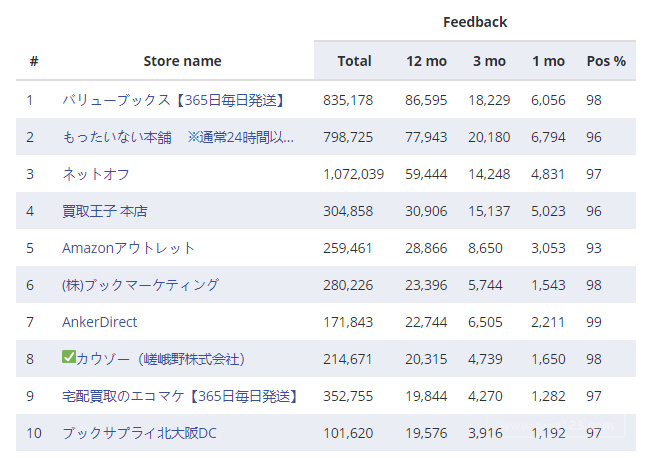This screenshot has width=646, height=458.
Task: Open the バリューブックス【365日毎日発送】 store link
Action: click(x=173, y=100)
